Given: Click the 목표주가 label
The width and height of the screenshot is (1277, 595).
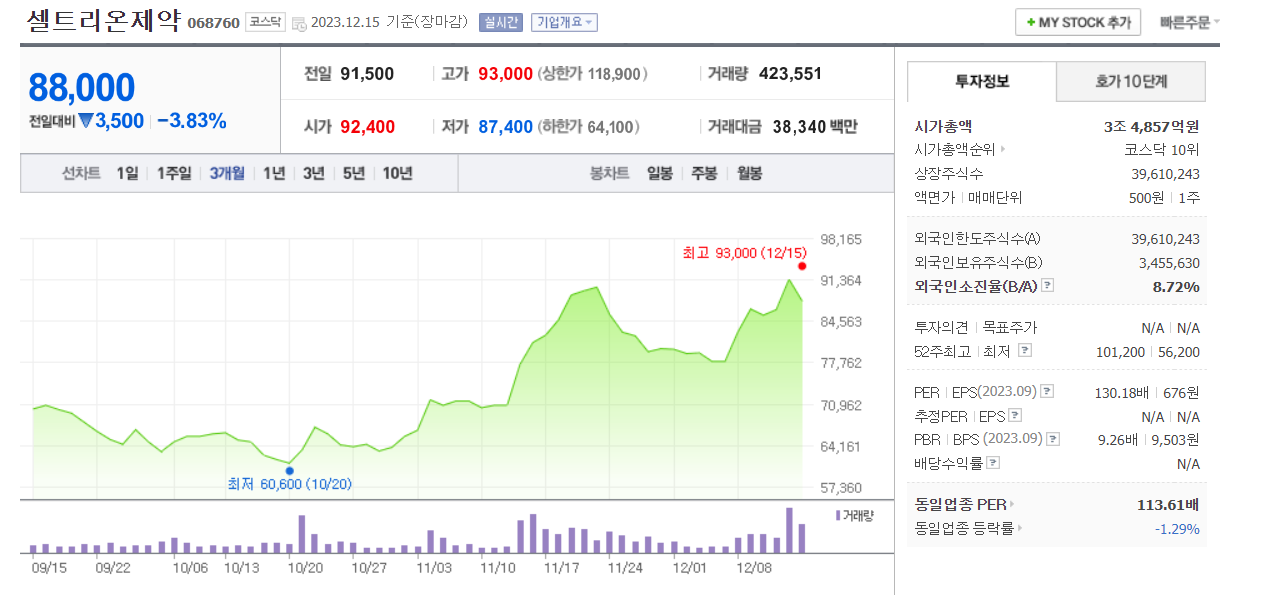Looking at the screenshot, I should coord(1010,327).
